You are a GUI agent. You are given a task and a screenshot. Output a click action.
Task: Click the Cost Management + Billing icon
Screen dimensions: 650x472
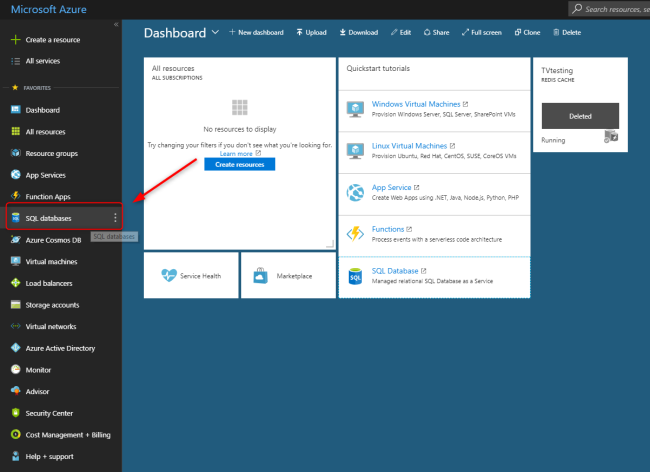(15, 434)
